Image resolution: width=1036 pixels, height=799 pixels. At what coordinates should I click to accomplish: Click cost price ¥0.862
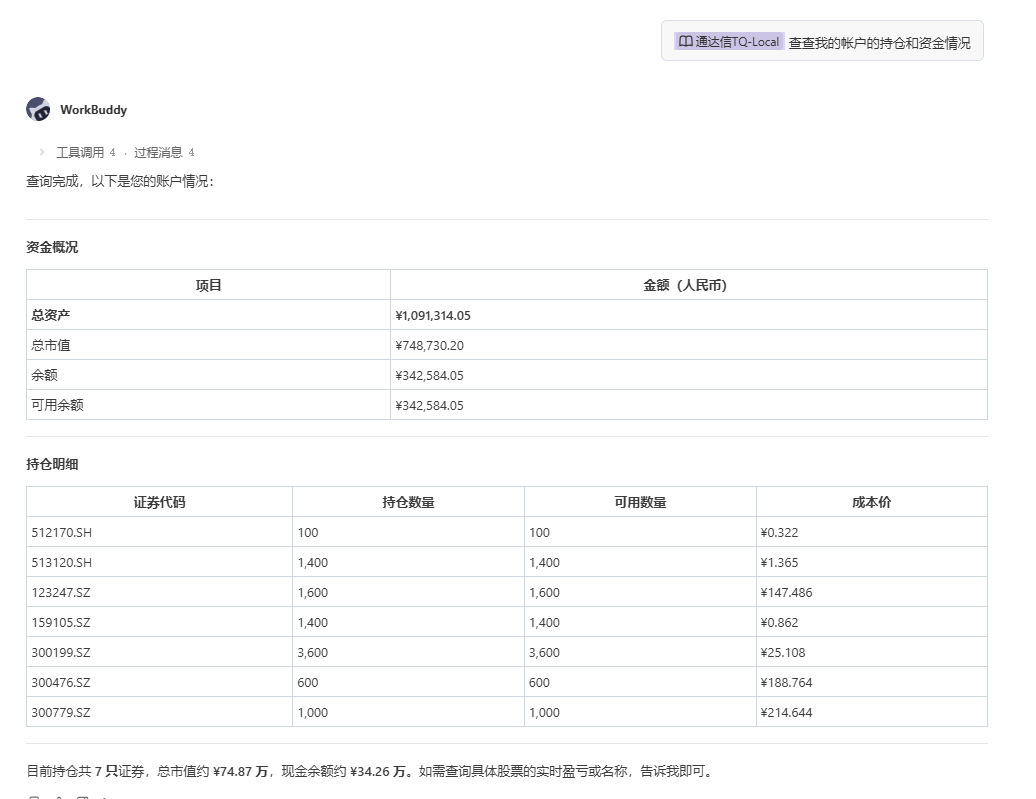[x=779, y=623]
